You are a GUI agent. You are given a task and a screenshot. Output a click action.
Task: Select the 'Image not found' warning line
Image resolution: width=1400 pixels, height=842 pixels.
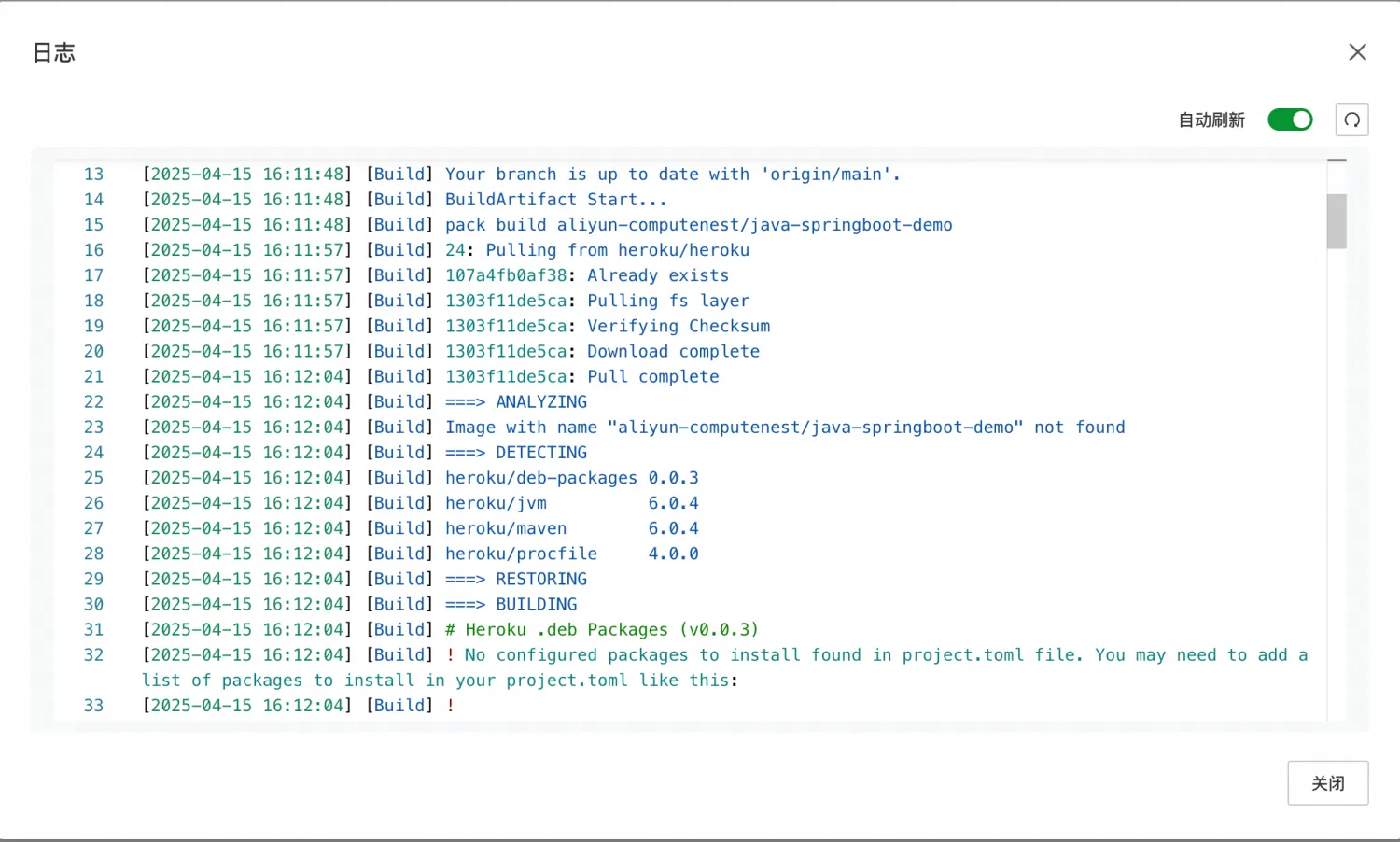(784, 427)
